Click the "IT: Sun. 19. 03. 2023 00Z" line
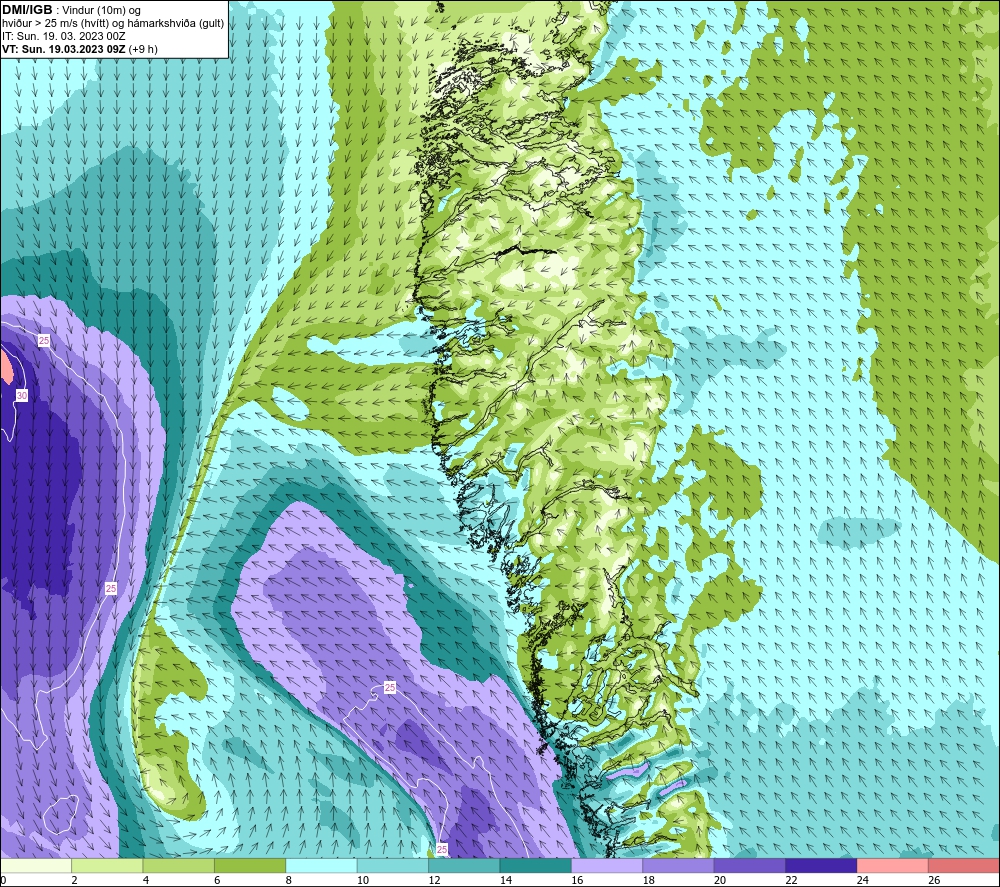The image size is (1000, 887). tap(64, 36)
